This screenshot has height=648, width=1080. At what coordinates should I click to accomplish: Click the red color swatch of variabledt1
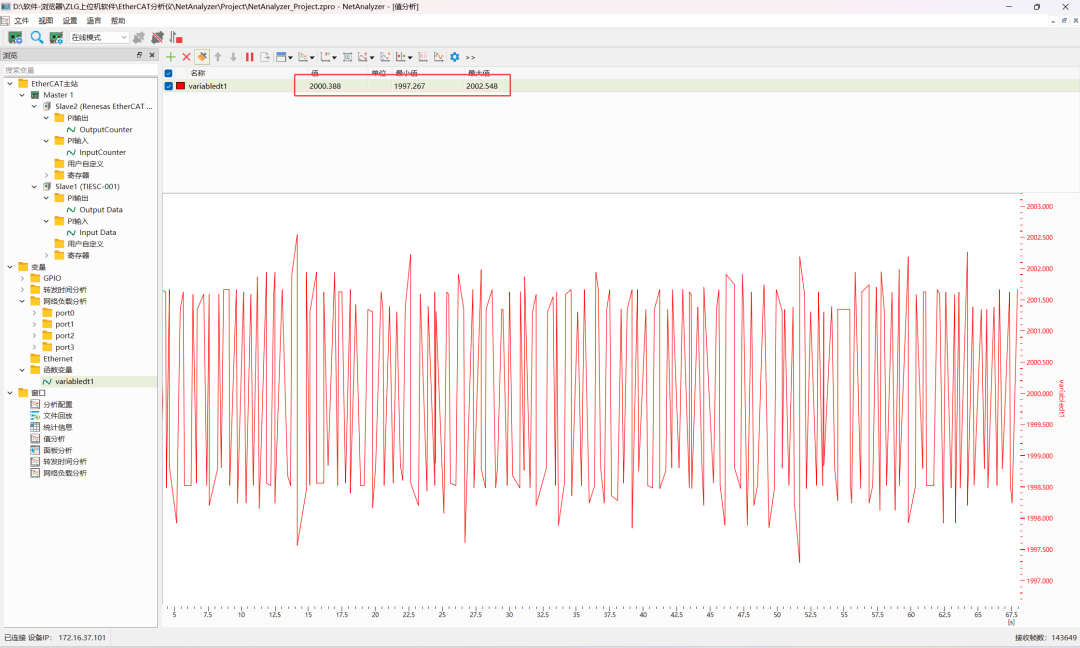180,86
